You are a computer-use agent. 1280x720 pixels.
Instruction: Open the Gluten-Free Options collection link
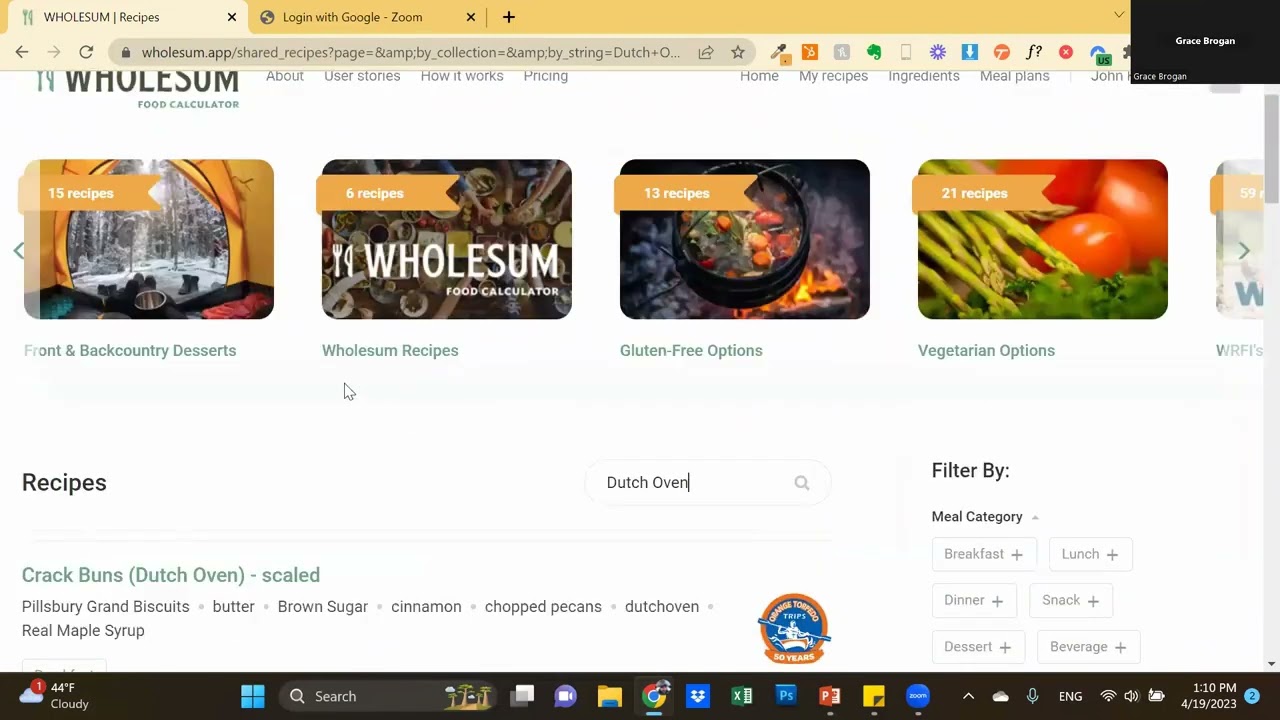point(691,350)
